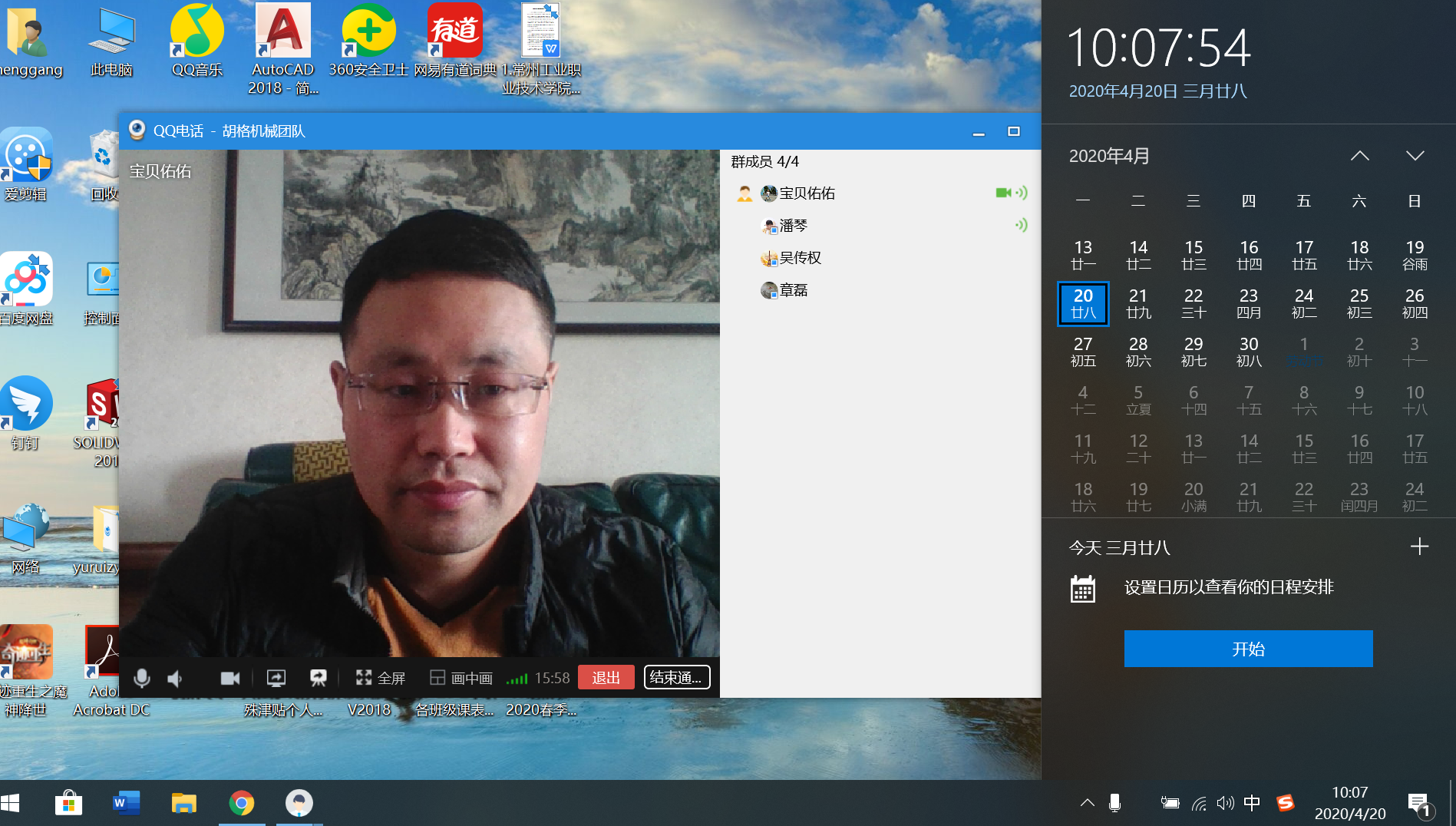
Task: Mute the microphone in QQ call
Action: (142, 678)
